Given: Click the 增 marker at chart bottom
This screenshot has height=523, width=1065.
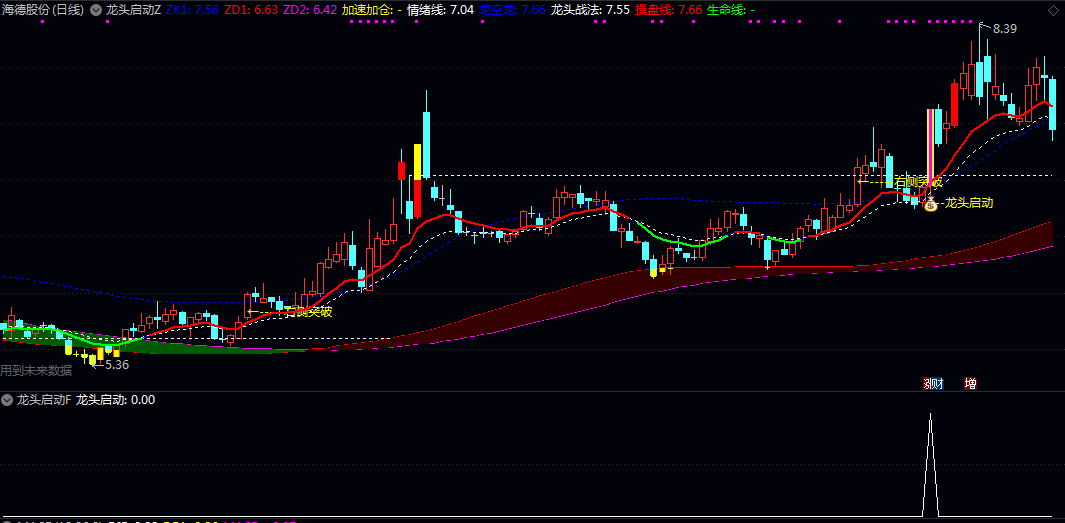Looking at the screenshot, I should (970, 383).
